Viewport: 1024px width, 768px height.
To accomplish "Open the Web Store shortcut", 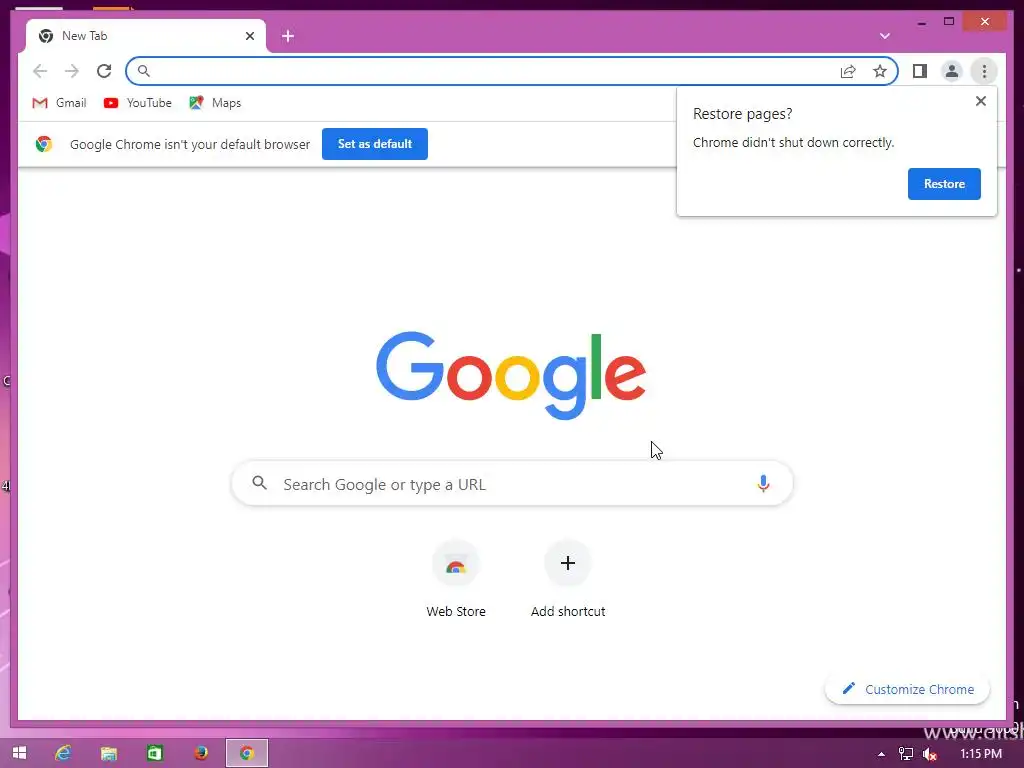I will [x=456, y=580].
